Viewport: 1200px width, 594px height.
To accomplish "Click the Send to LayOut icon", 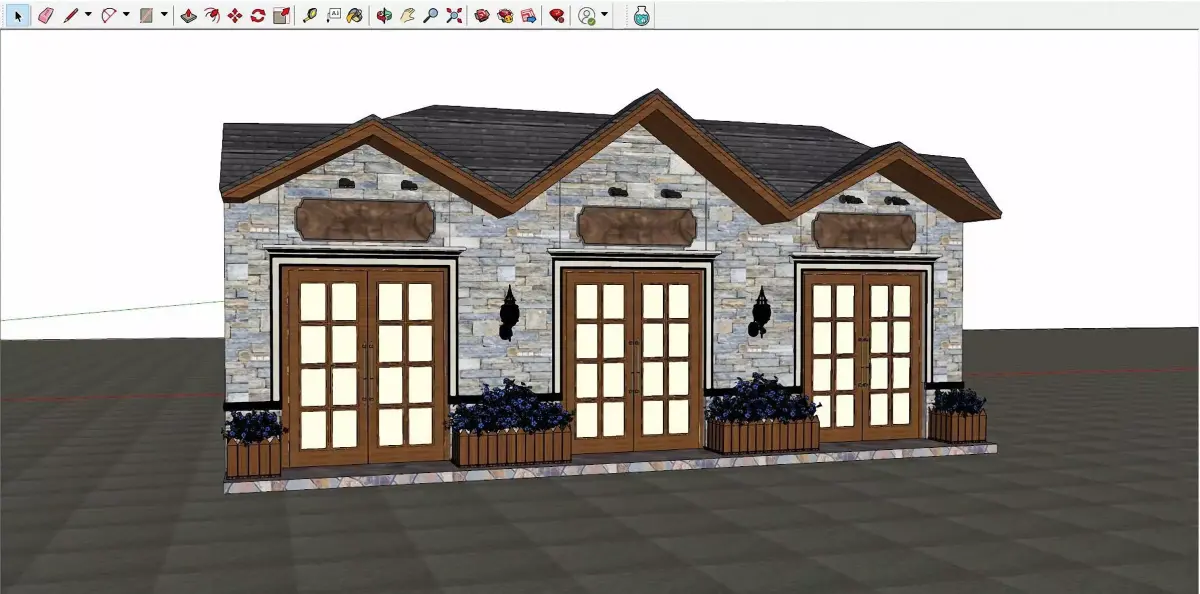I will point(529,15).
